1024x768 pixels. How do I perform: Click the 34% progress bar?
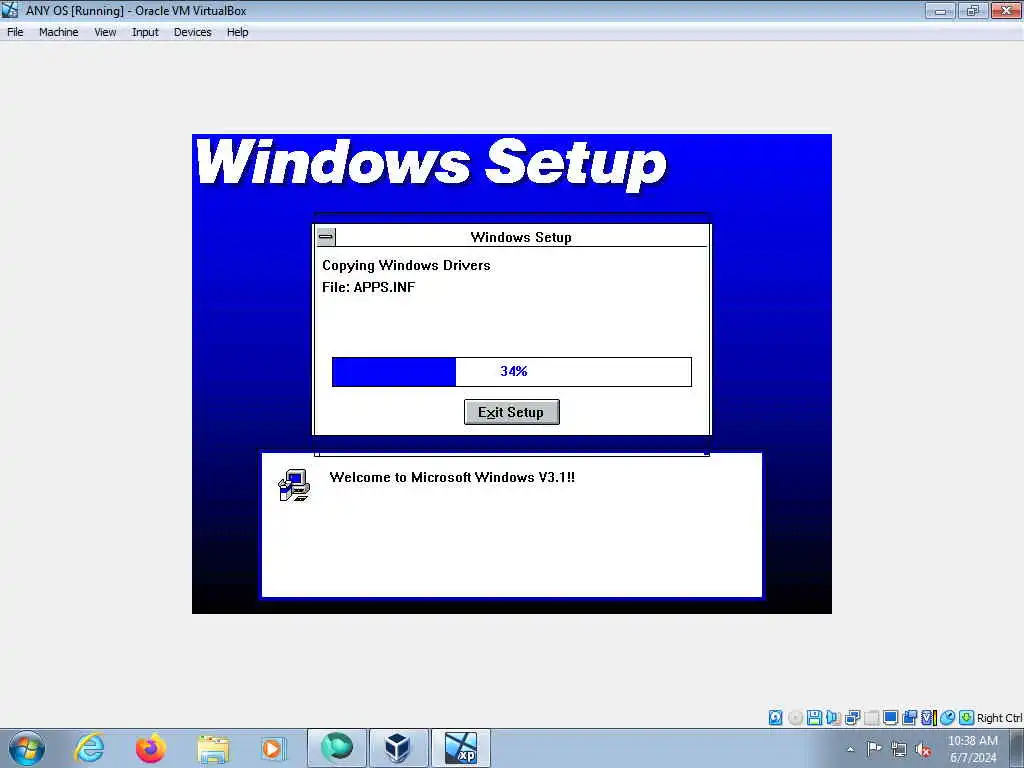point(511,372)
